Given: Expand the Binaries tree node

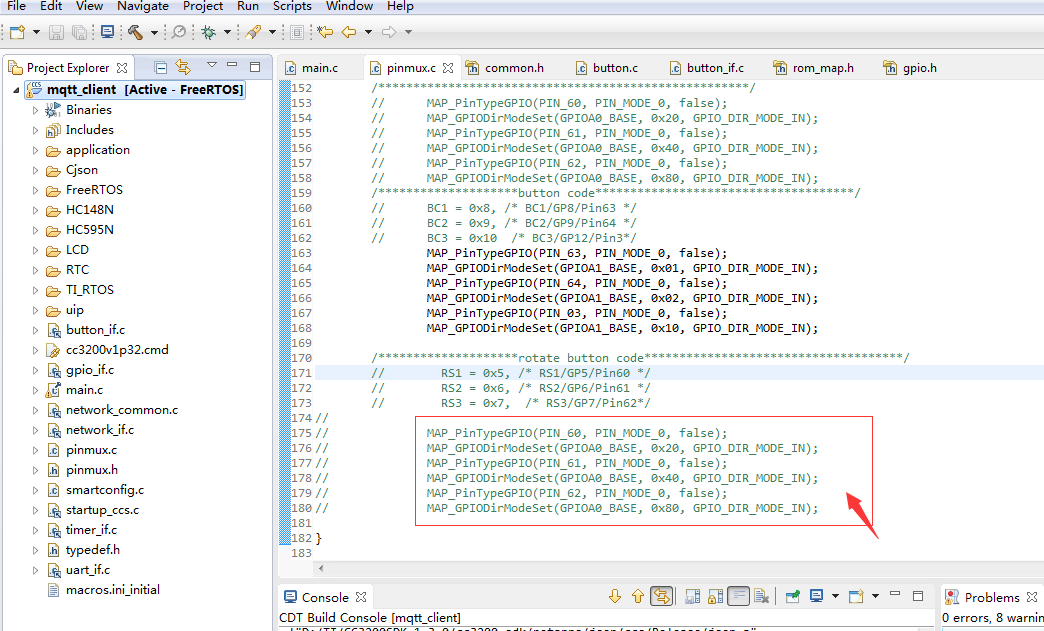Looking at the screenshot, I should pos(35,110).
